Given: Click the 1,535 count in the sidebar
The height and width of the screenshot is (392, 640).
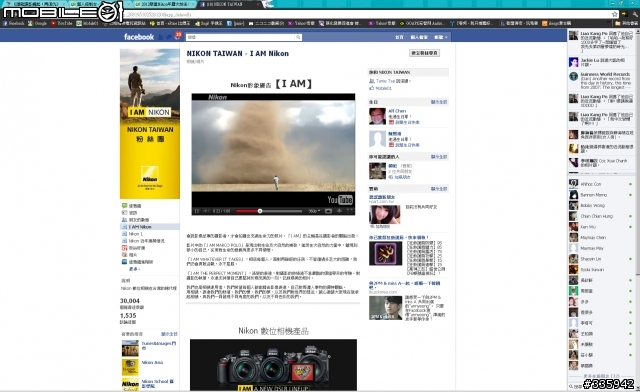Looking at the screenshot, I should 128,316.
